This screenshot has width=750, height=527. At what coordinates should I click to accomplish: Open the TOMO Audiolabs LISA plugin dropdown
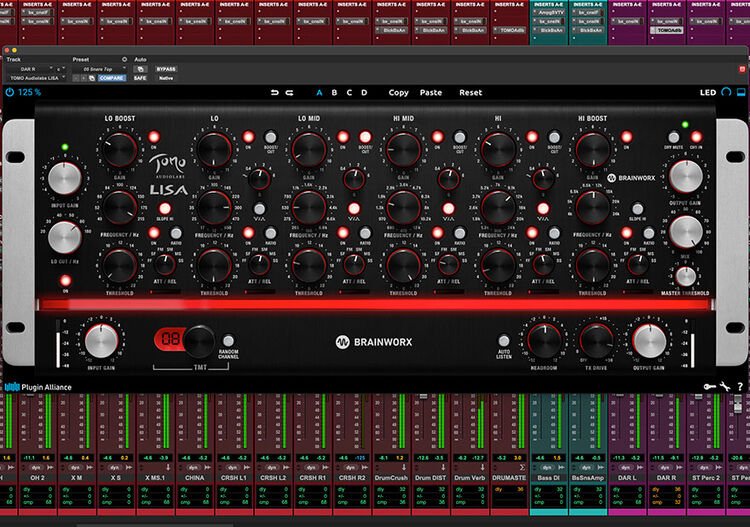pyautogui.click(x=36, y=78)
